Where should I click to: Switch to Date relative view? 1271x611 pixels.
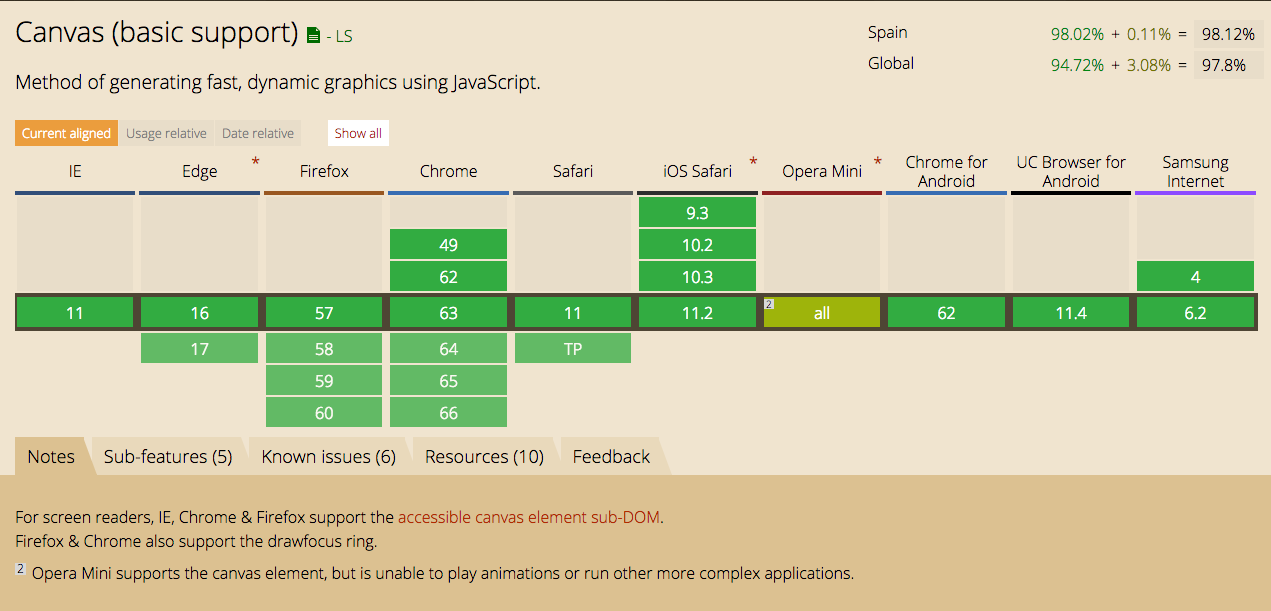258,133
